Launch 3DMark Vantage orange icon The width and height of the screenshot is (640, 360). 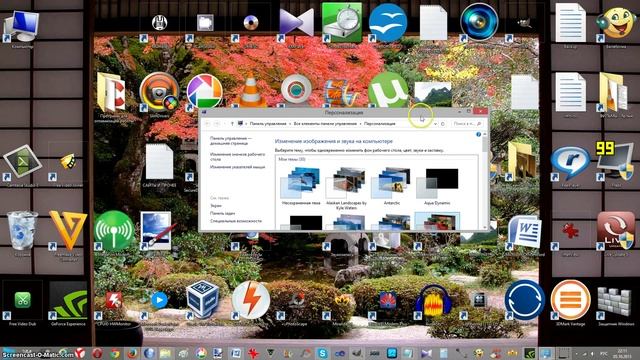[x=570, y=300]
